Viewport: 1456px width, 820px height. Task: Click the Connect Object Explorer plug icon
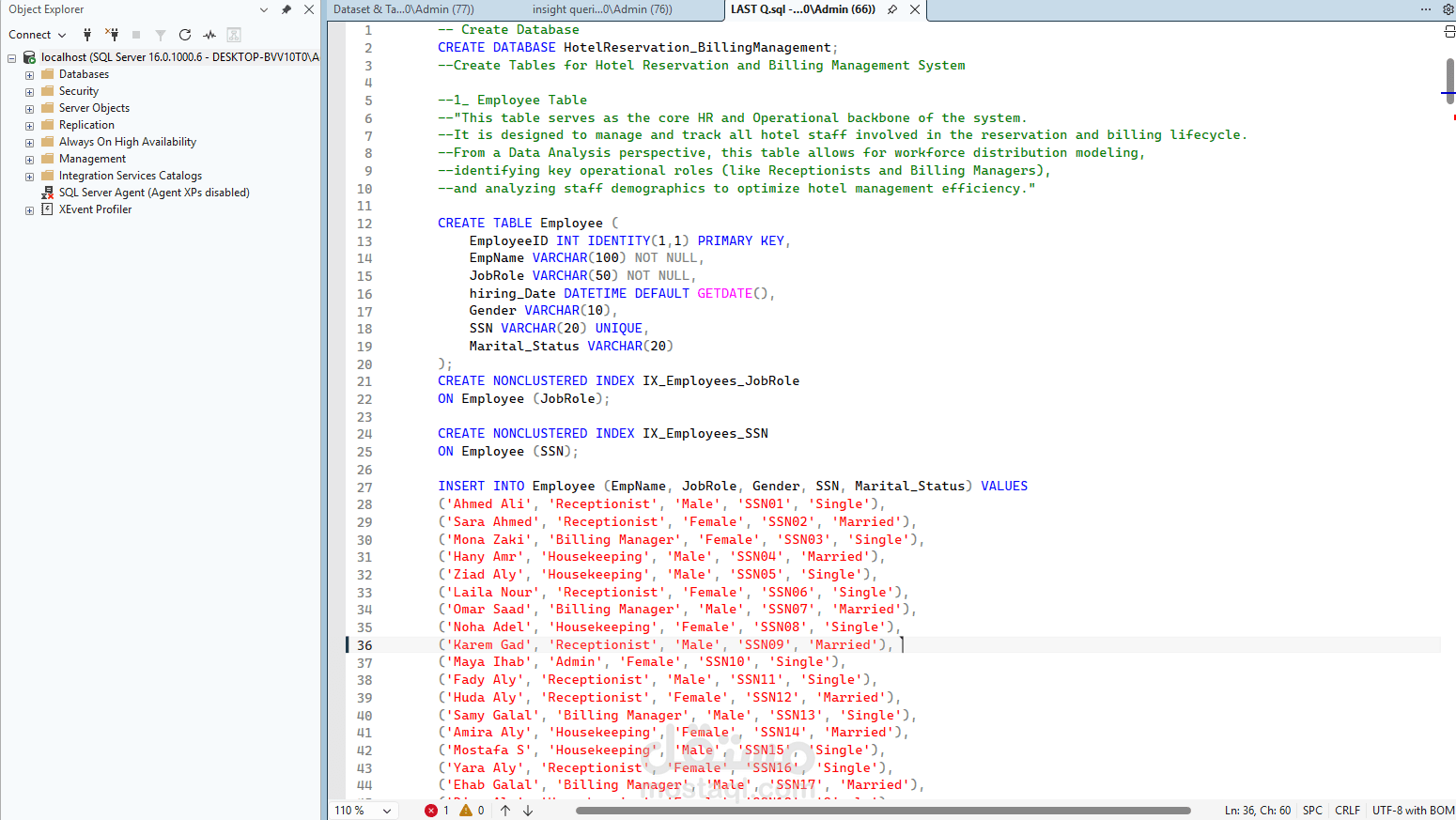(87, 35)
